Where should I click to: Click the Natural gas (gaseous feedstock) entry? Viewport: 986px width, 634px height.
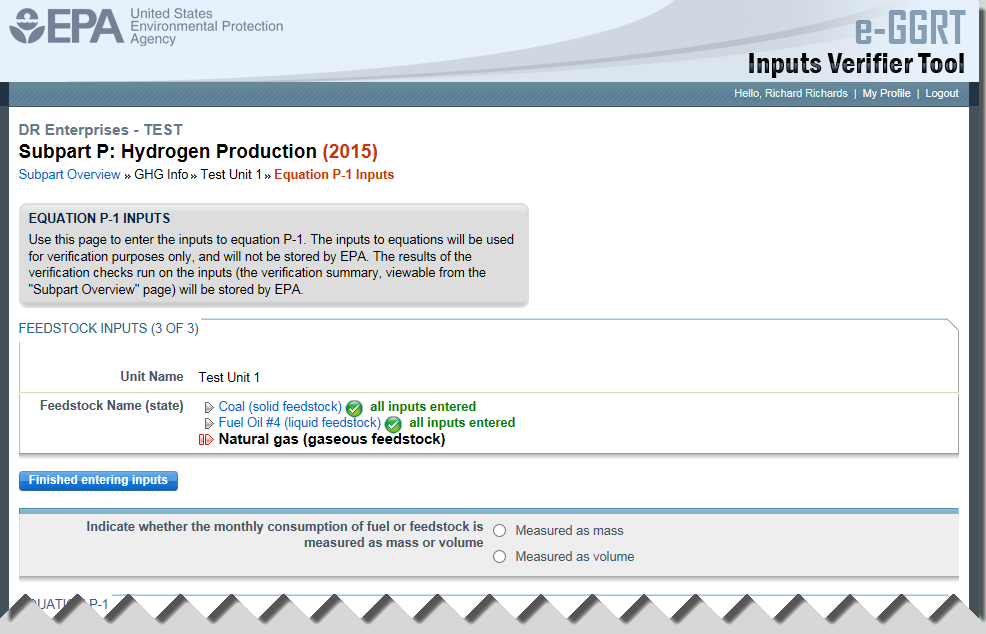331,439
